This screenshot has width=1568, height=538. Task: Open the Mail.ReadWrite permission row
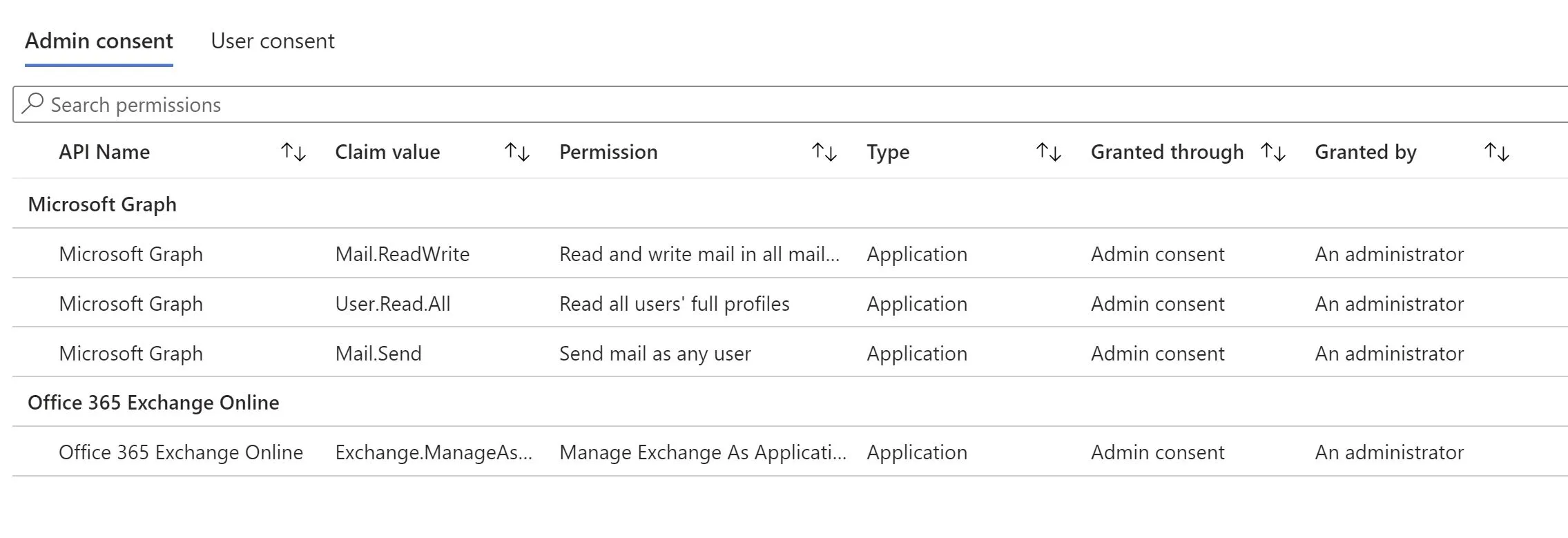[791, 253]
